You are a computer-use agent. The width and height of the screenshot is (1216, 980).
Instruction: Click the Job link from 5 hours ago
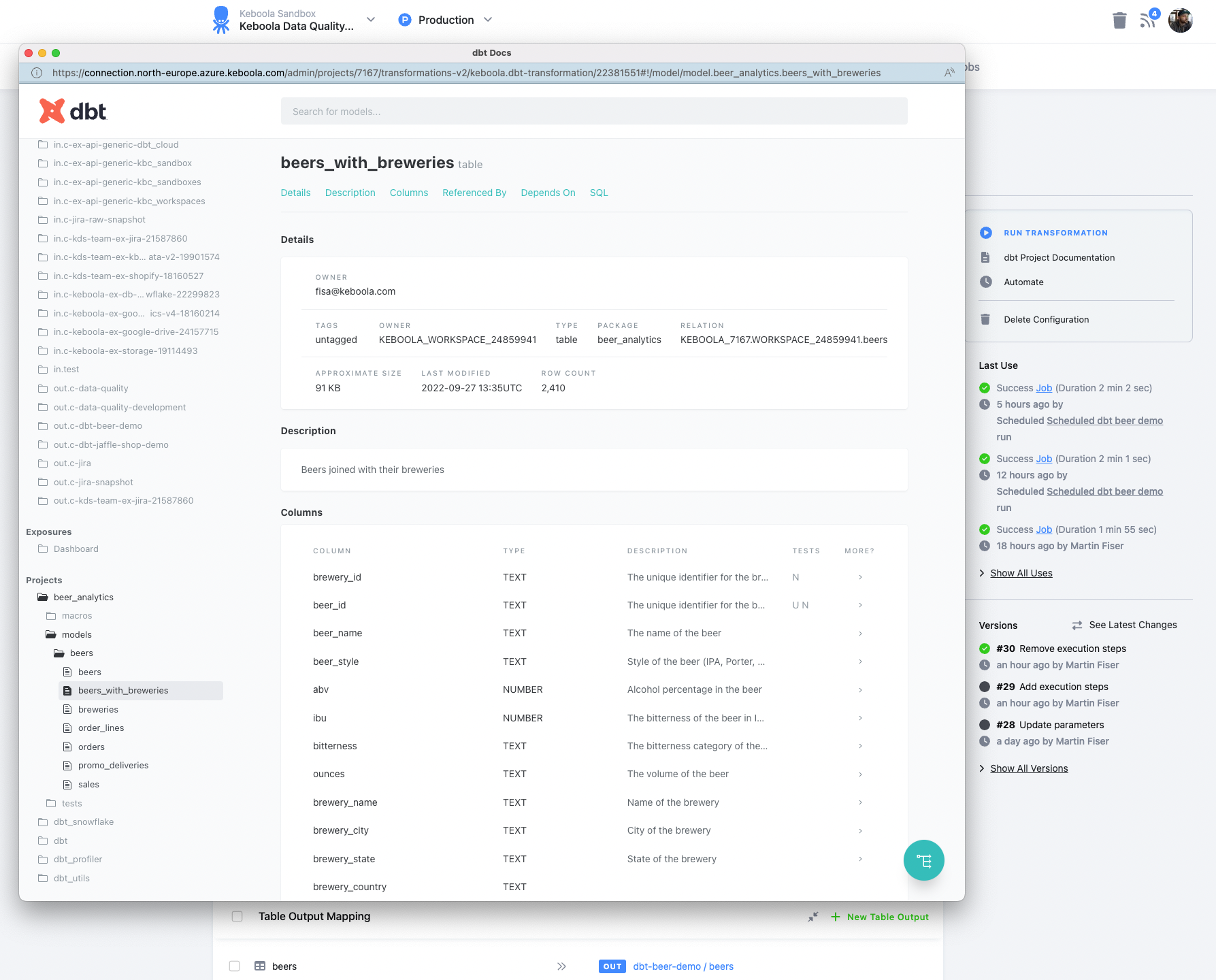[1044, 388]
